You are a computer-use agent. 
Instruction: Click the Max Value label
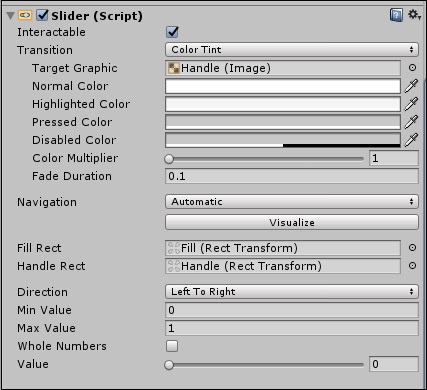coord(46,328)
